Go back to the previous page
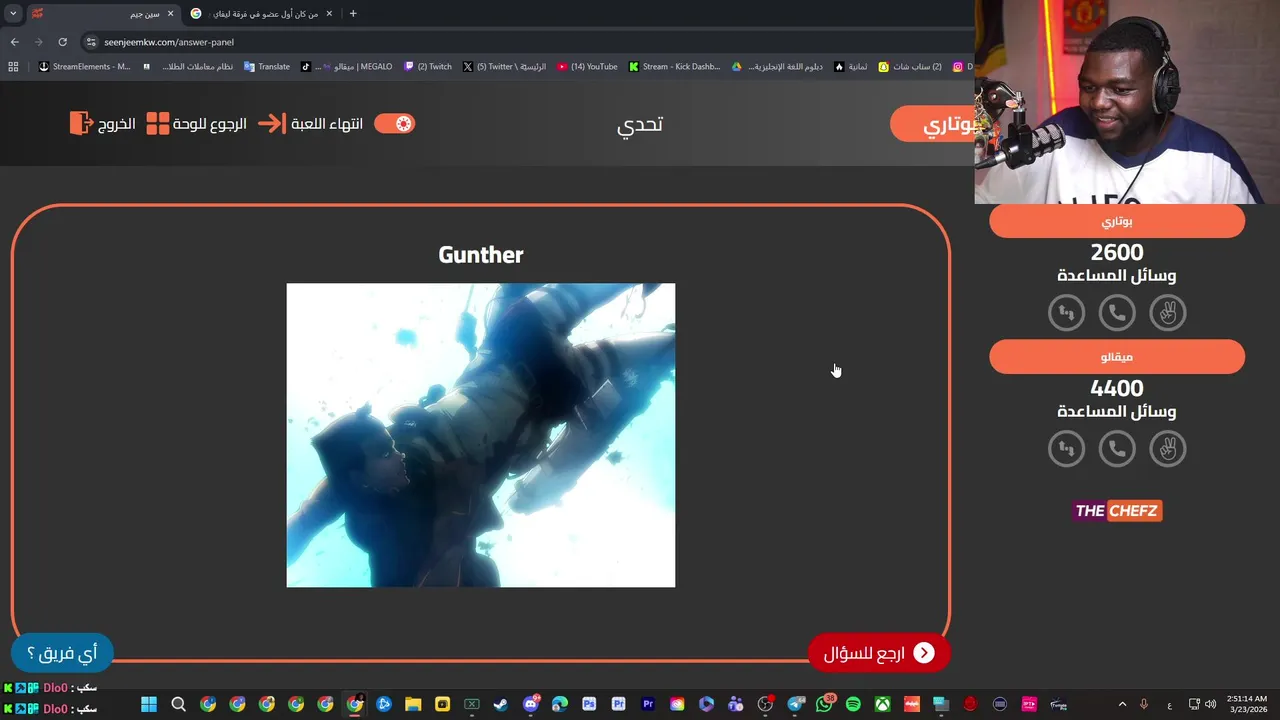This screenshot has width=1280, height=720. point(14,42)
